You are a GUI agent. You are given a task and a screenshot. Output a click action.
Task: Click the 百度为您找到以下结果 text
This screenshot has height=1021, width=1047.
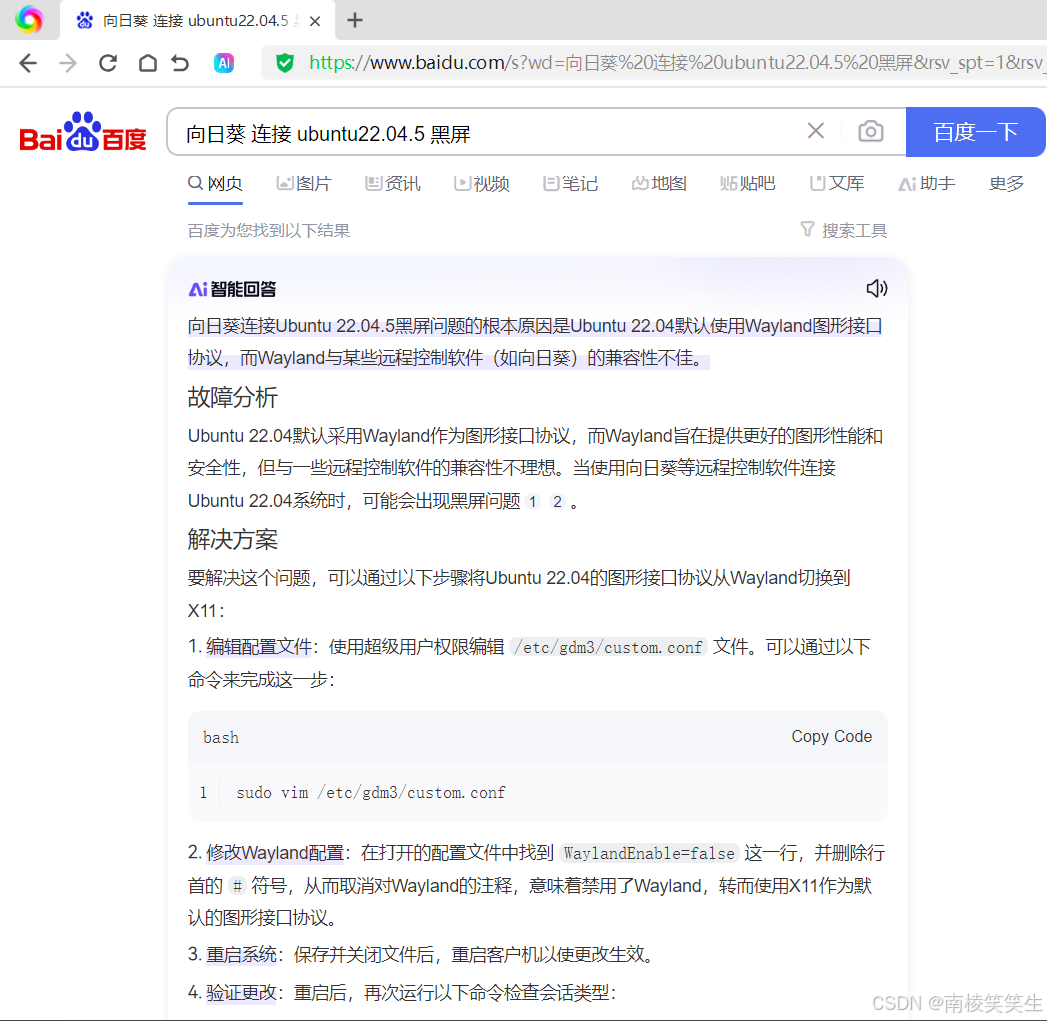tap(268, 230)
